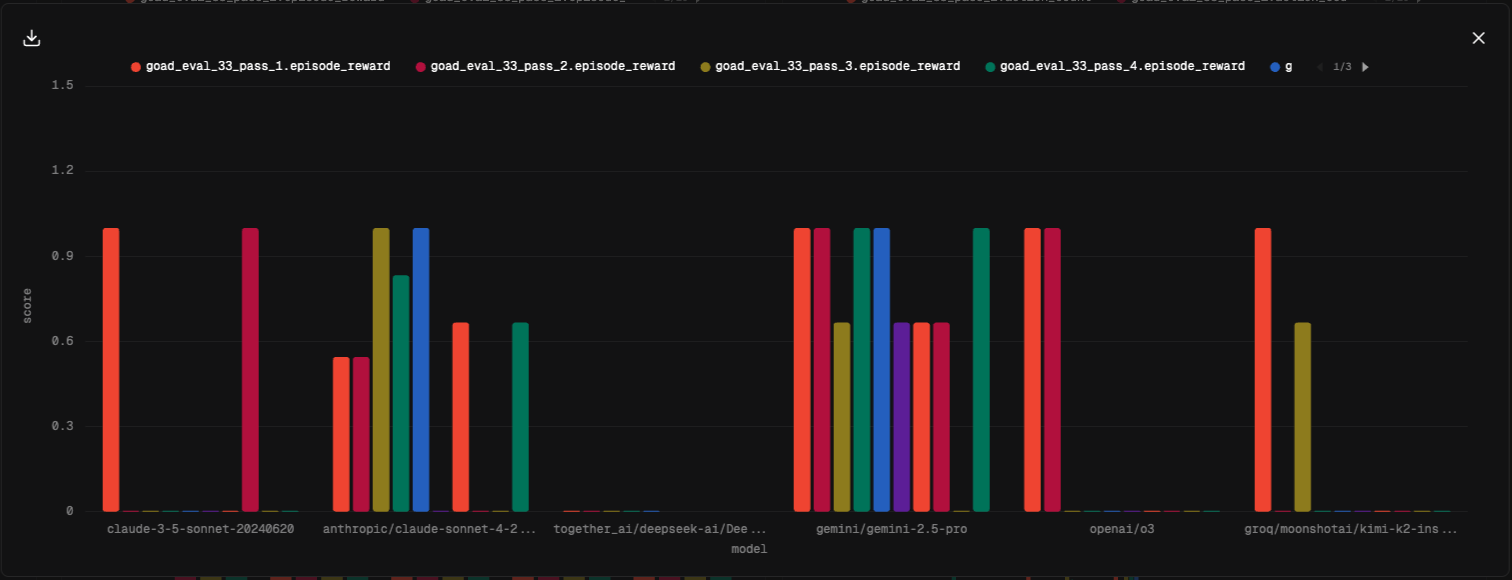Click the olive bar under groq/moonshotai/kimi-k2
Viewport: 1512px width, 580px height.
1302,417
